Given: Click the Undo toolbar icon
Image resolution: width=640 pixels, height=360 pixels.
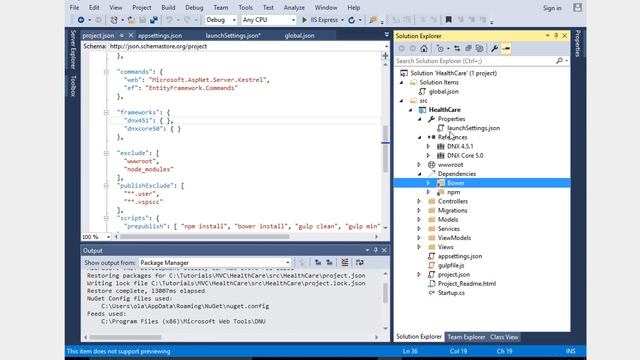Looking at the screenshot, I should pyautogui.click(x=169, y=20).
